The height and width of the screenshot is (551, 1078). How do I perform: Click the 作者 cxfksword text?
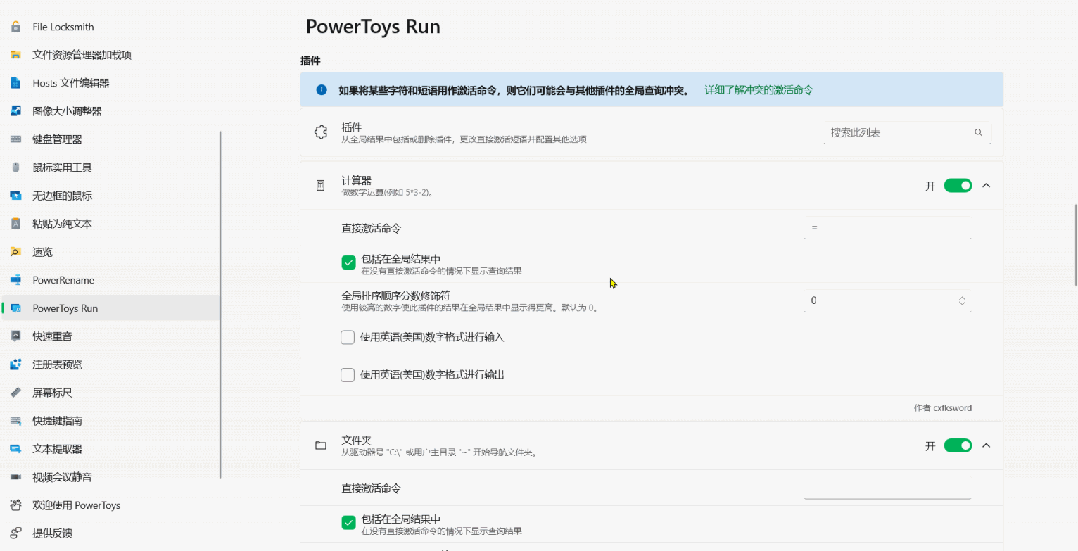coord(943,408)
